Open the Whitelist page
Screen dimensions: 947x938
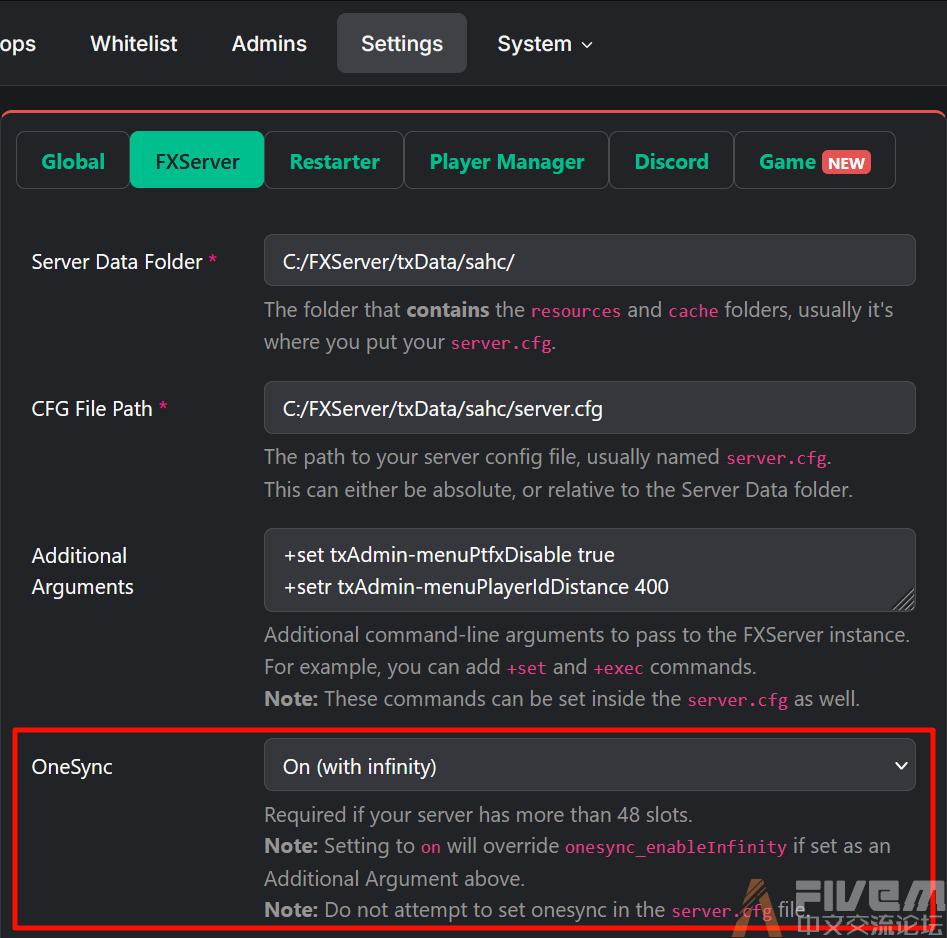[x=133, y=43]
